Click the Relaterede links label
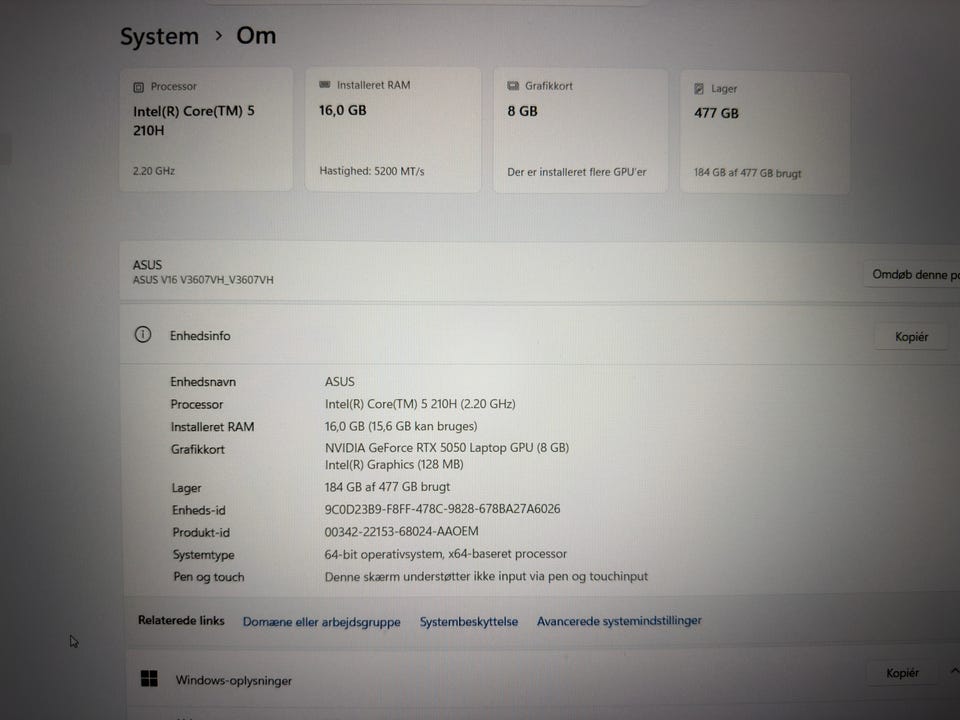960x720 pixels. tap(181, 620)
